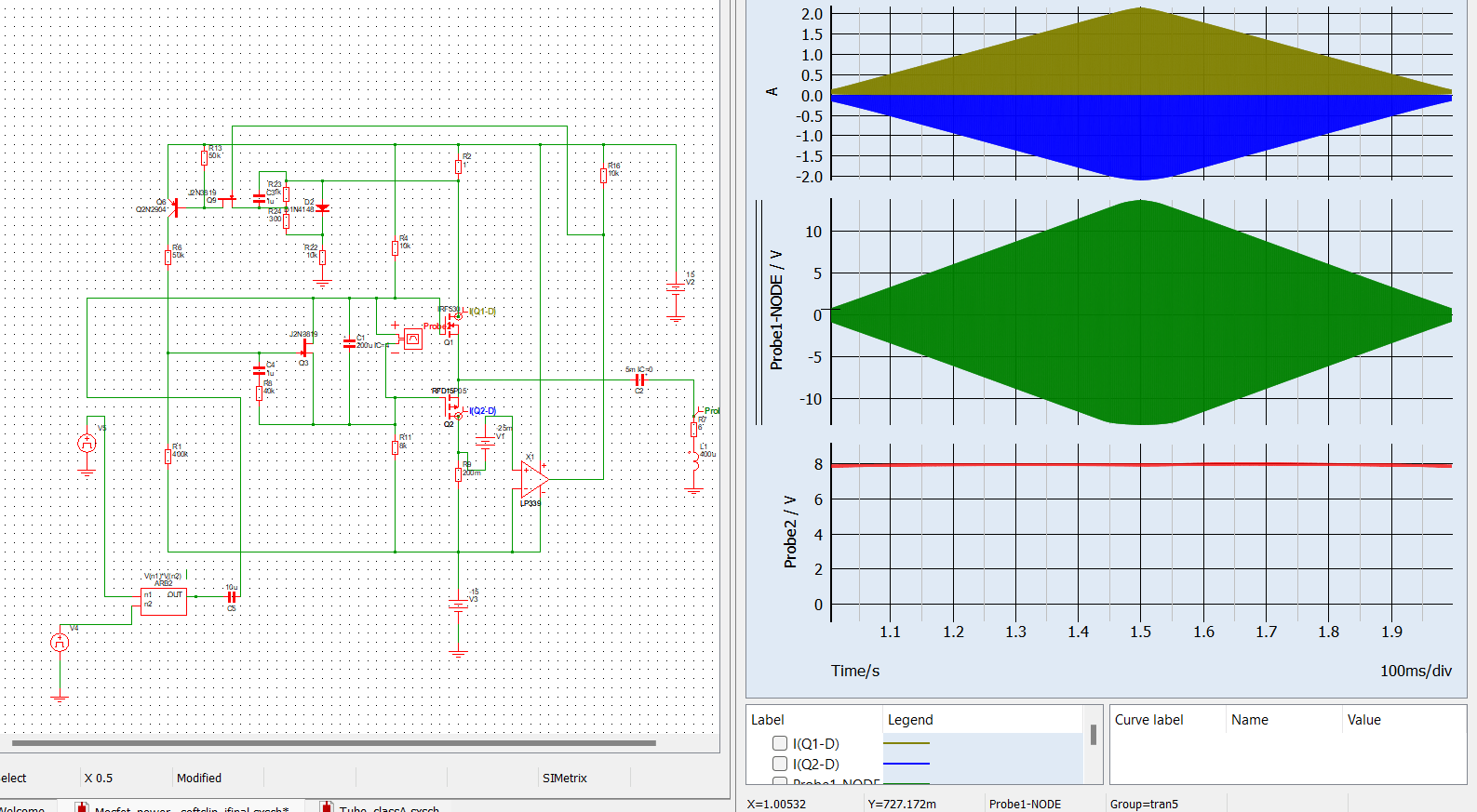This screenshot has height=812, width=1477.
Task: Select capacitor C4 1u
Action: (x=259, y=370)
